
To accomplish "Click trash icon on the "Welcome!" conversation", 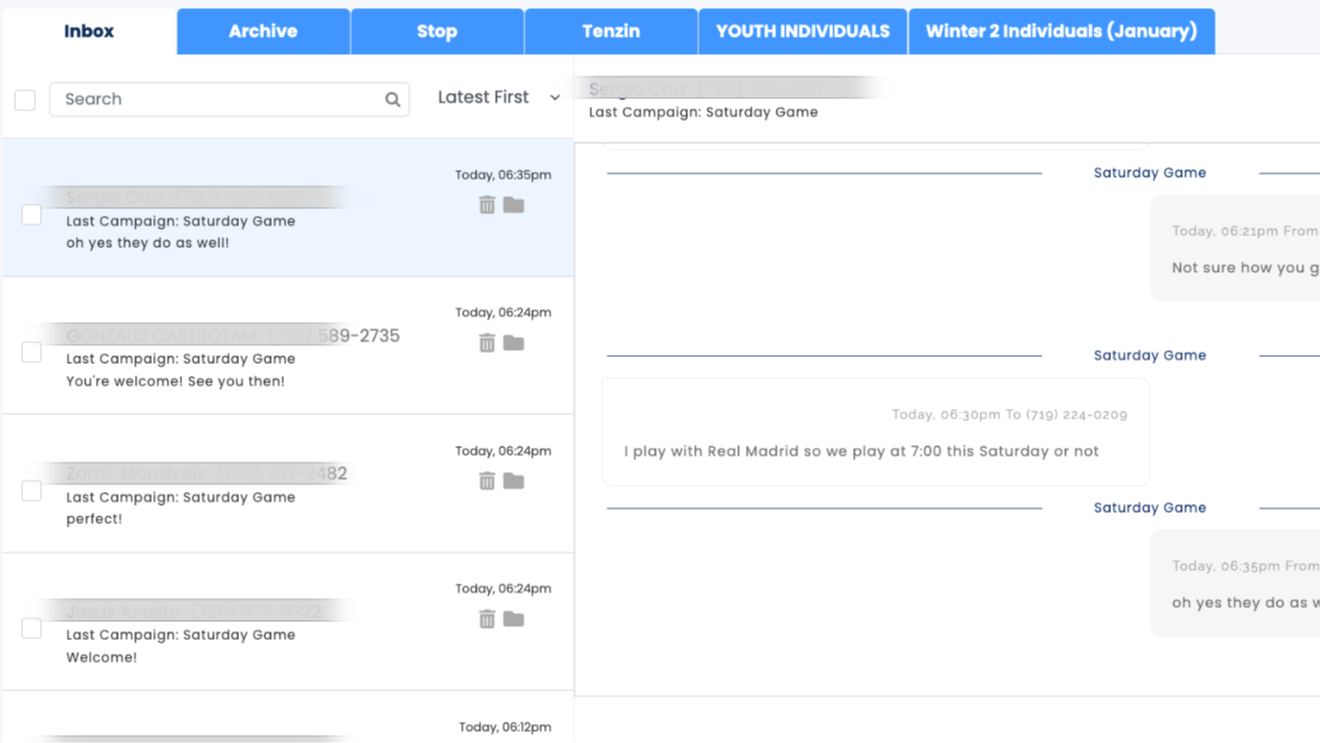I will (487, 619).
